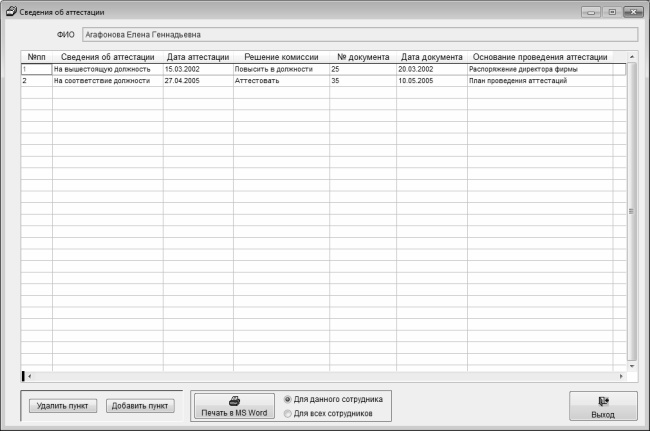Click 'Решение комиссии' column header

tap(281, 57)
